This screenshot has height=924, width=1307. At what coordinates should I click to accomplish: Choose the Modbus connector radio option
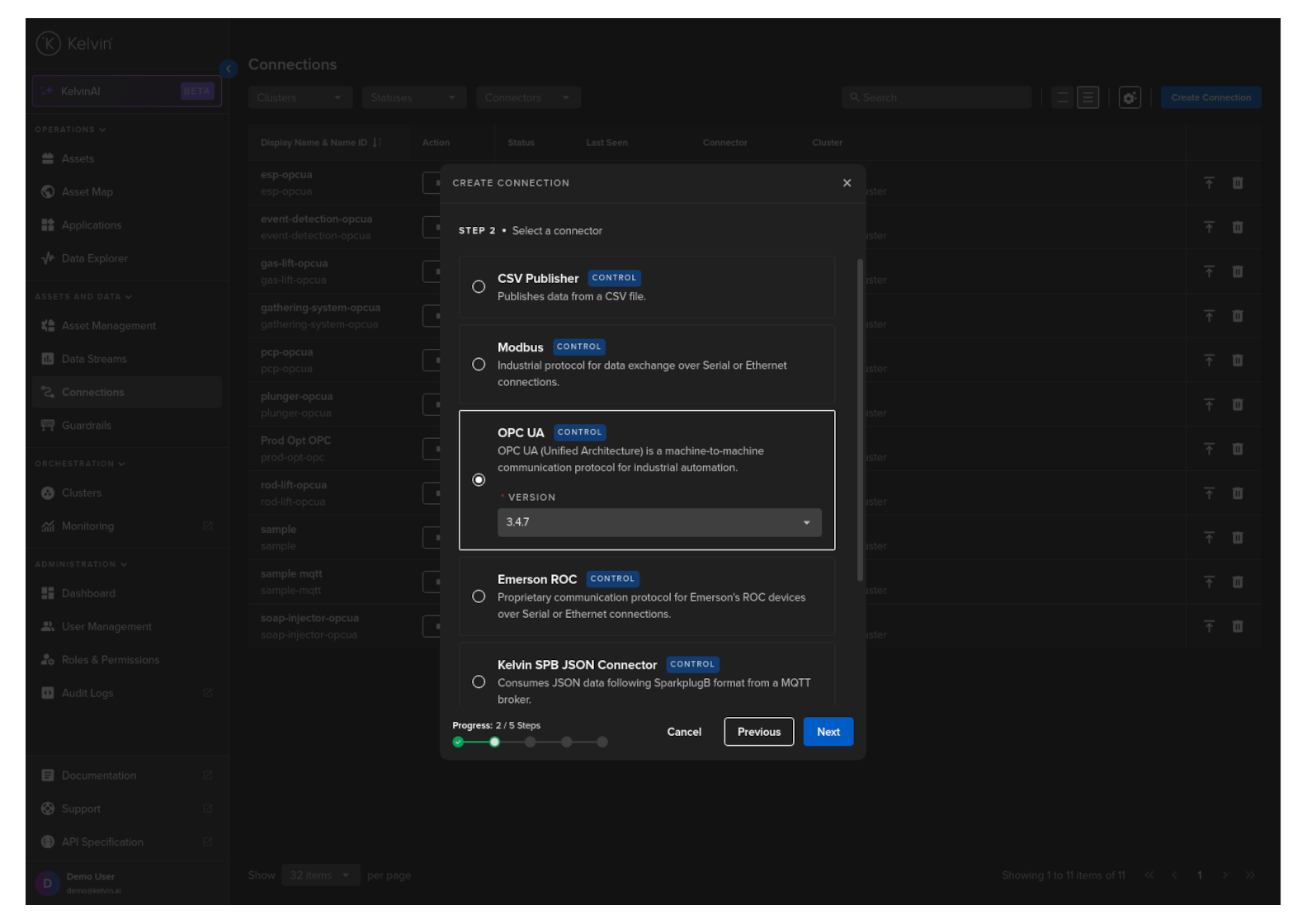pyautogui.click(x=479, y=365)
